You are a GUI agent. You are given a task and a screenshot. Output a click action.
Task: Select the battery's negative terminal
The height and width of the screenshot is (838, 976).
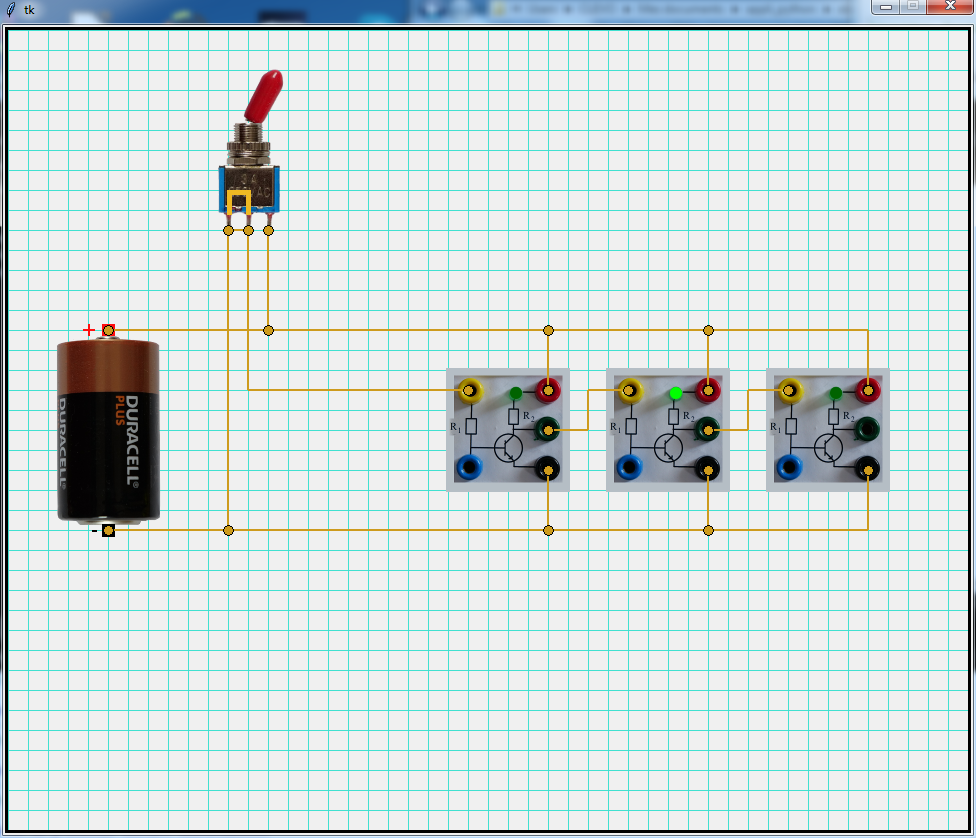[108, 530]
